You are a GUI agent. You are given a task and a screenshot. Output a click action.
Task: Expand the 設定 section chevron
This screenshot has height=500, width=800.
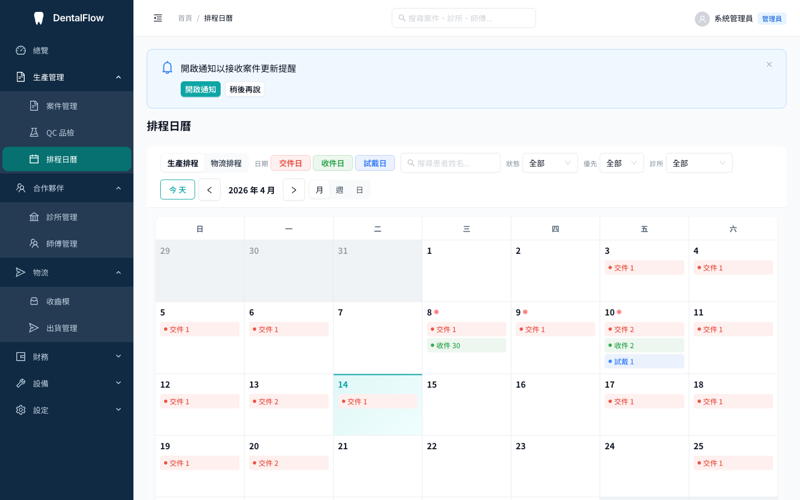(118, 409)
